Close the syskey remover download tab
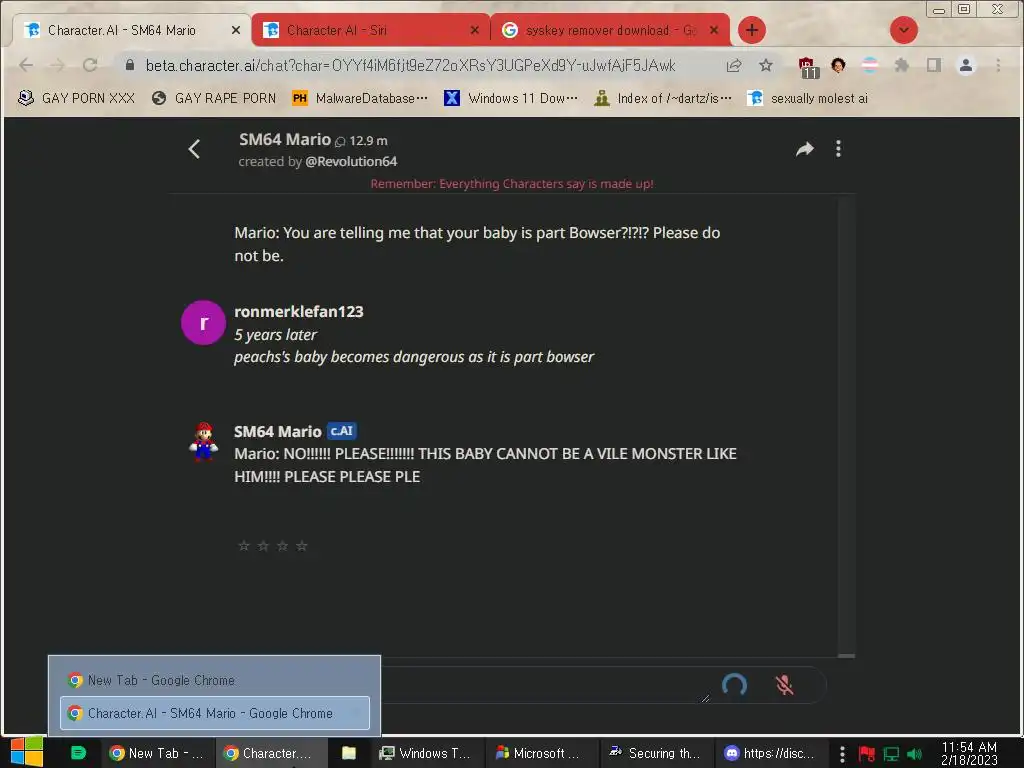 pos(714,30)
